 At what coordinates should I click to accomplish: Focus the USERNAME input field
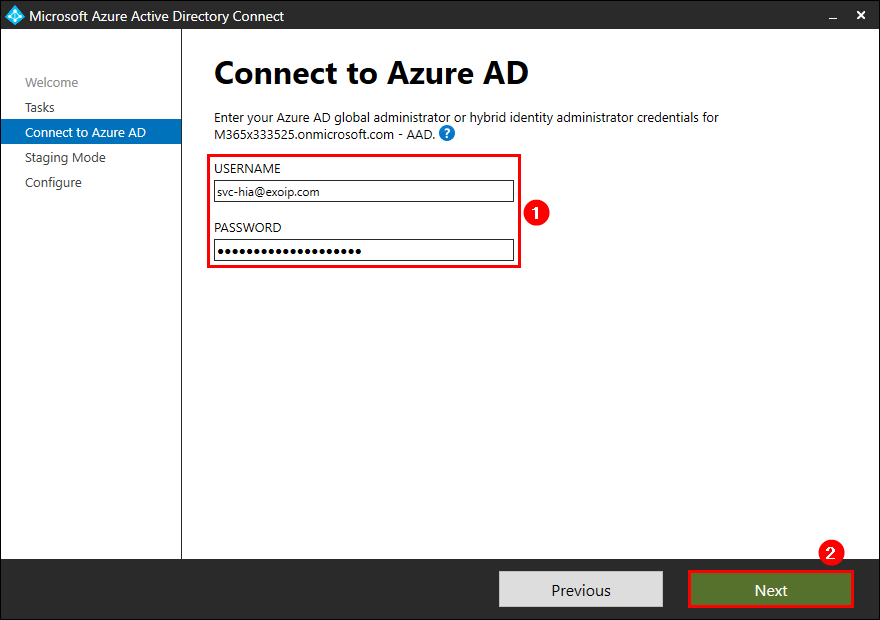[x=364, y=191]
